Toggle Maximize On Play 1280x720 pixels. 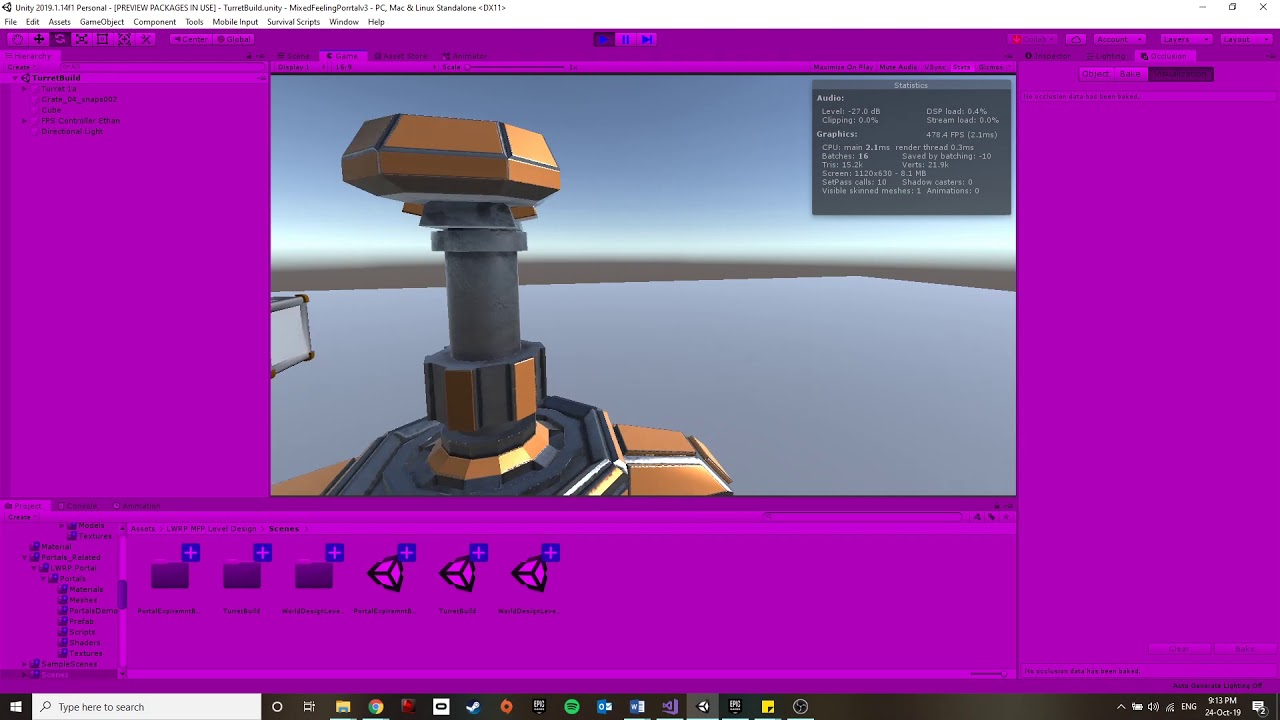(x=843, y=67)
